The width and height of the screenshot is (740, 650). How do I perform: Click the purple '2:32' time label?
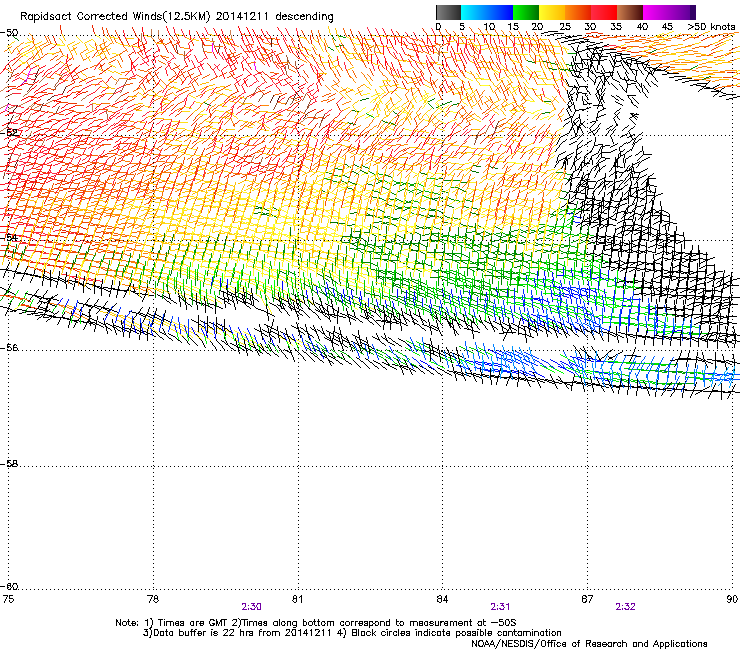(x=625, y=607)
